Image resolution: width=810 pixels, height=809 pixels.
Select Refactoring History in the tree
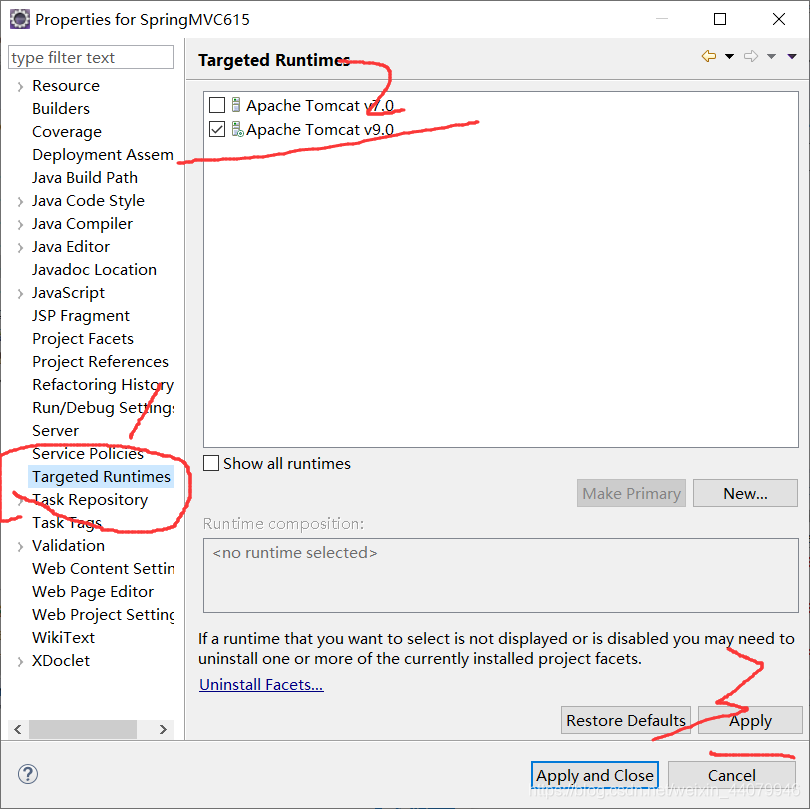pos(103,385)
